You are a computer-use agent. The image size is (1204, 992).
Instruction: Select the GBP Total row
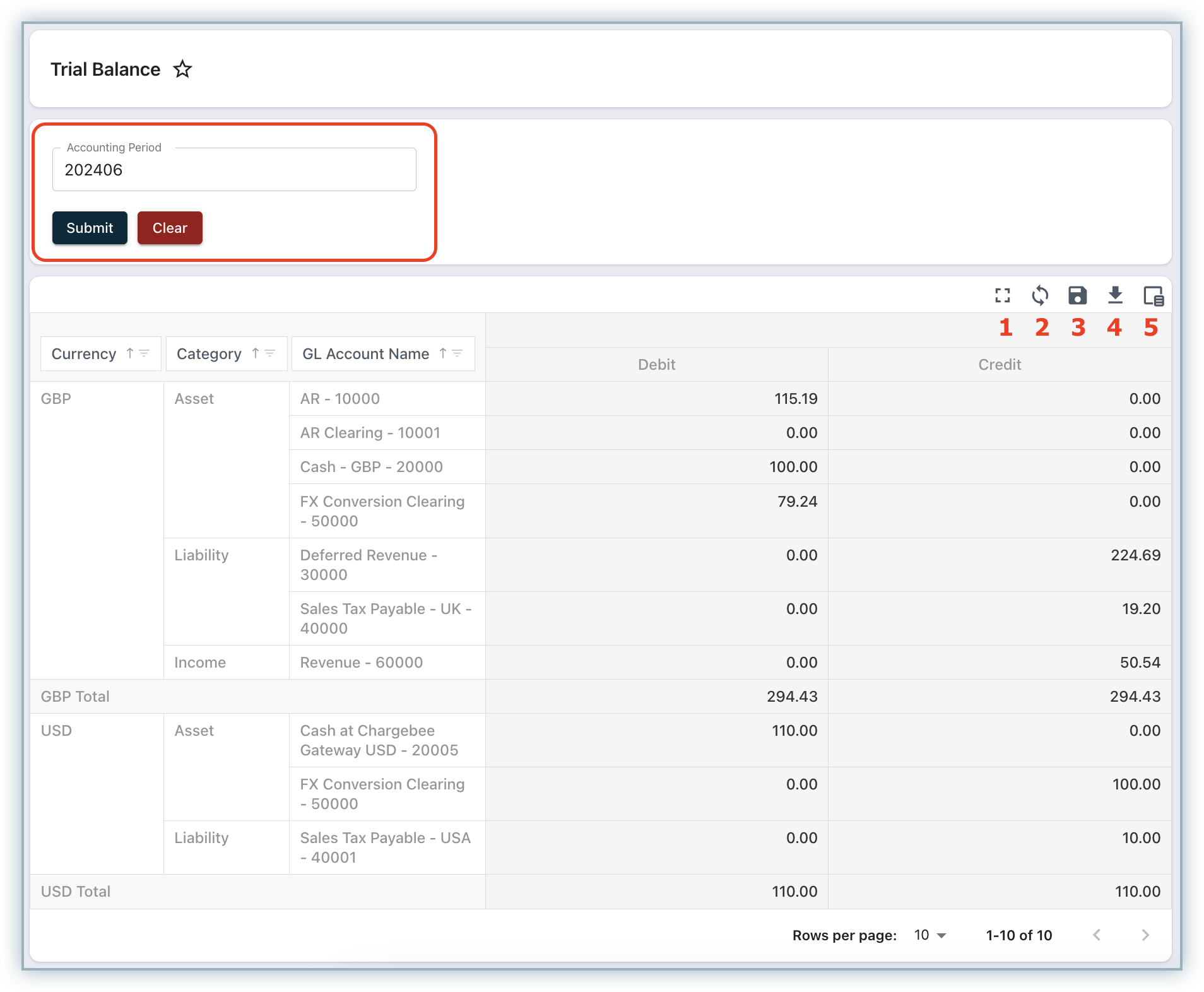(75, 697)
